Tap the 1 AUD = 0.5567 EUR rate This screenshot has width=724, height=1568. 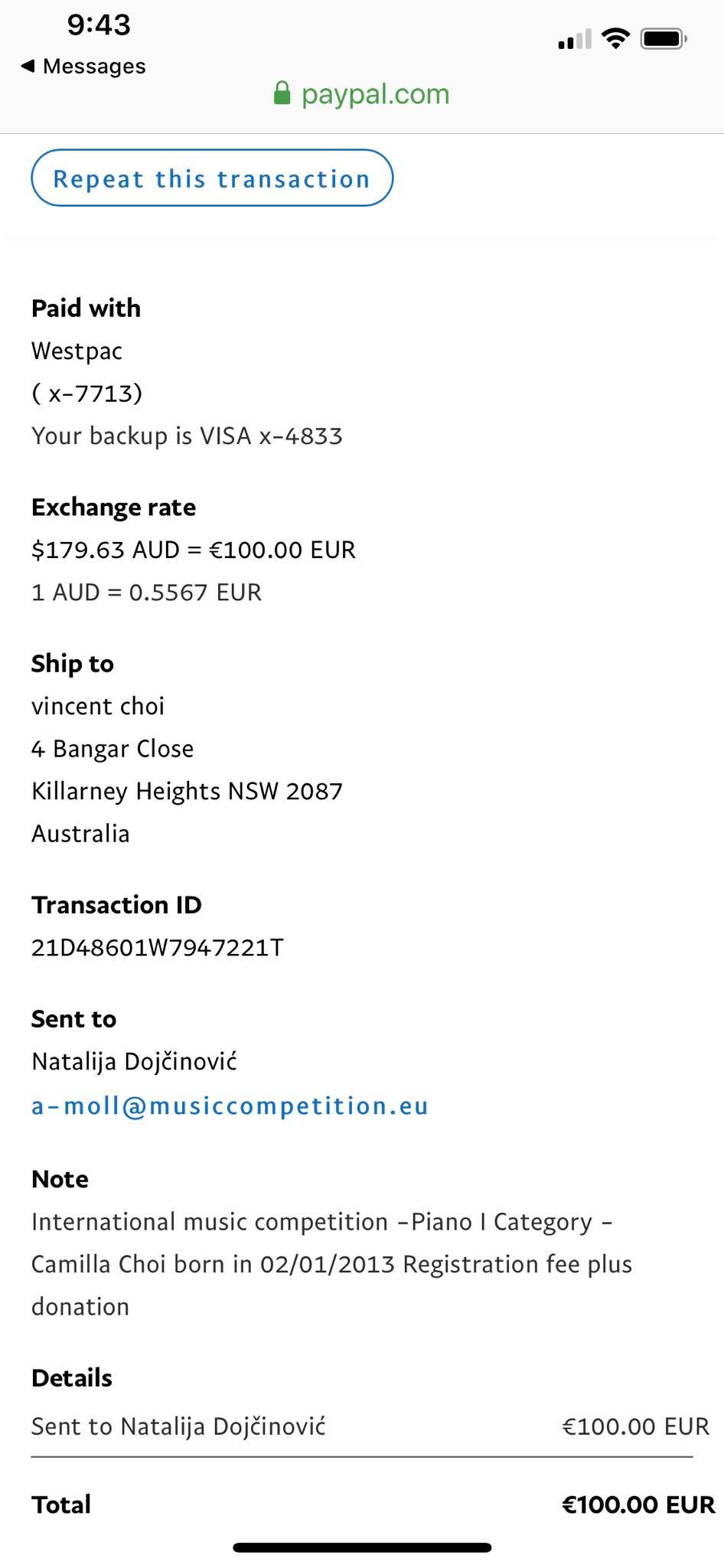(146, 592)
